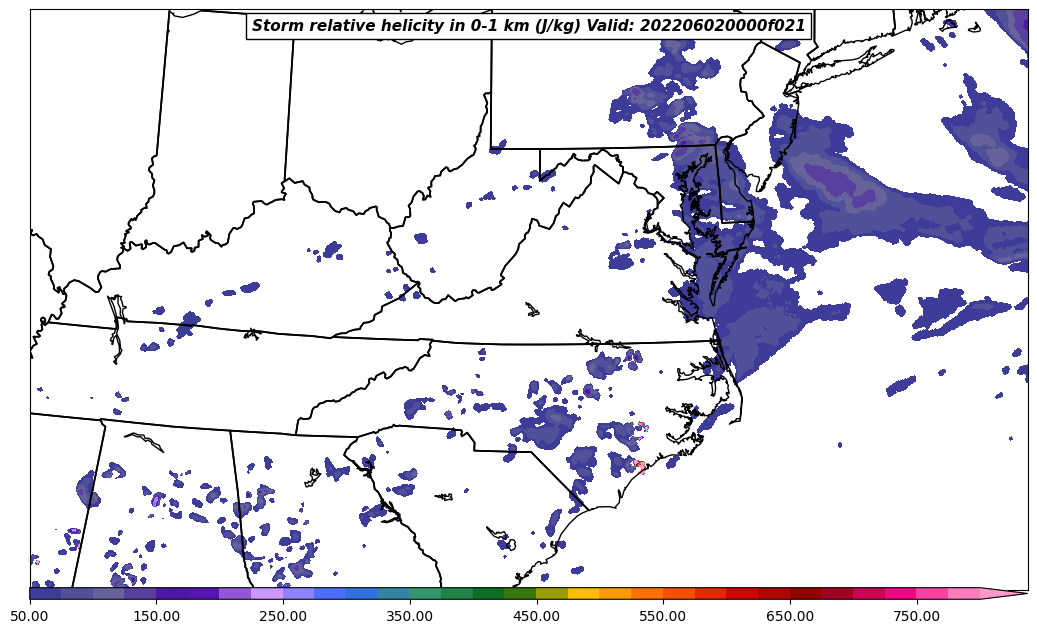Image resolution: width=1037 pixels, height=633 pixels.
Task: Pick the first dark blue colorbar segment
Action: pos(46,593)
